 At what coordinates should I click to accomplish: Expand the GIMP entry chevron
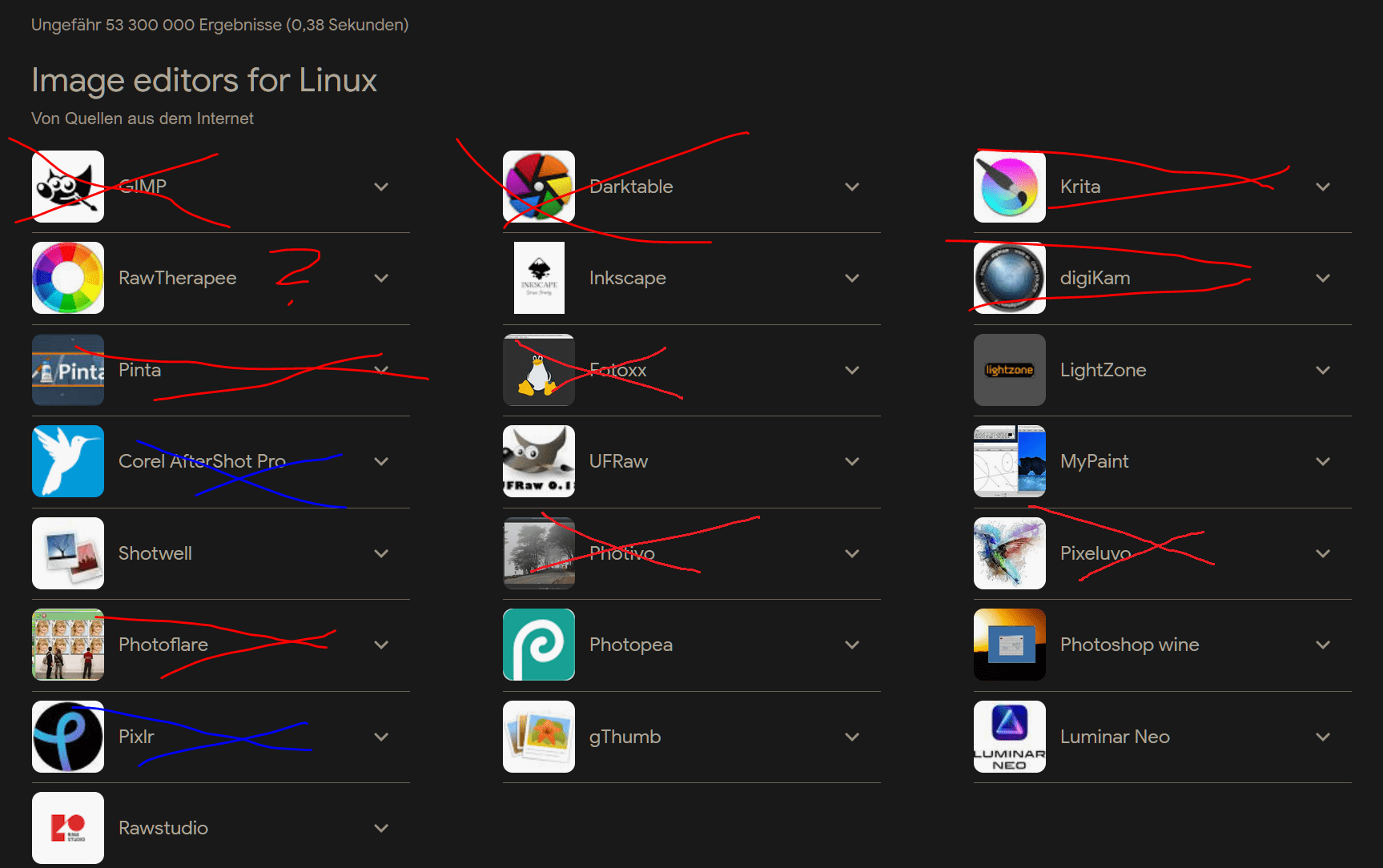coord(381,187)
